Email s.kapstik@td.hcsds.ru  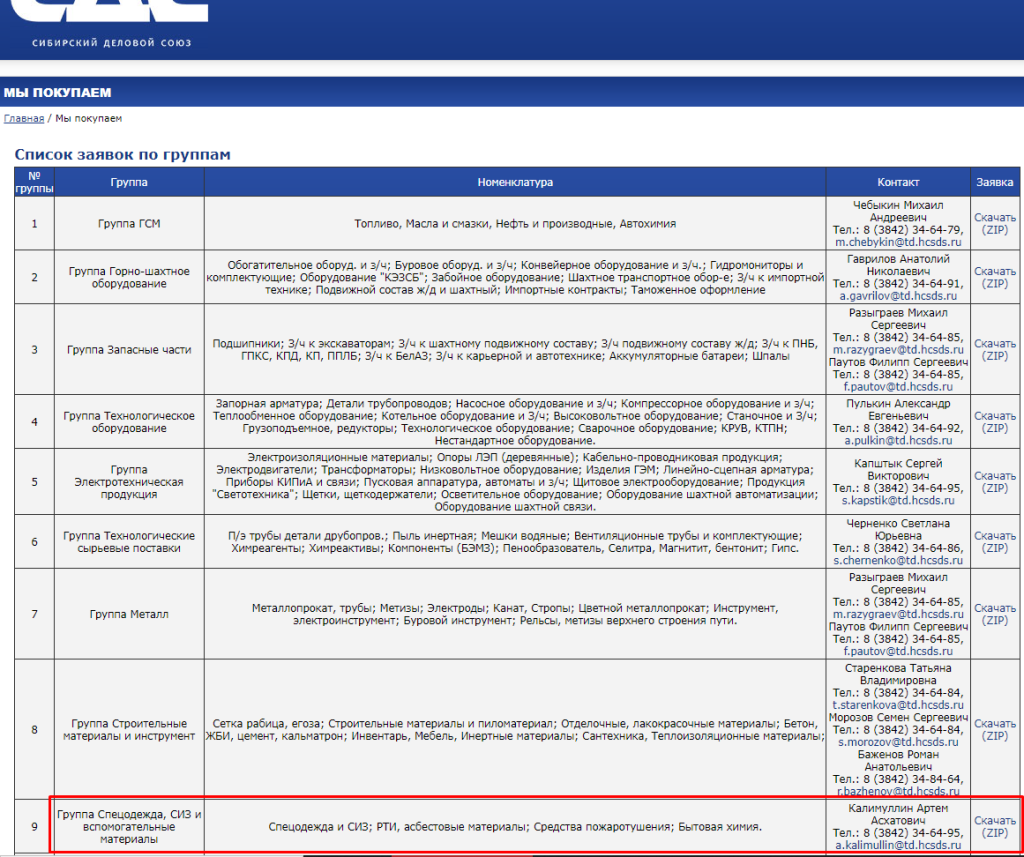898,500
